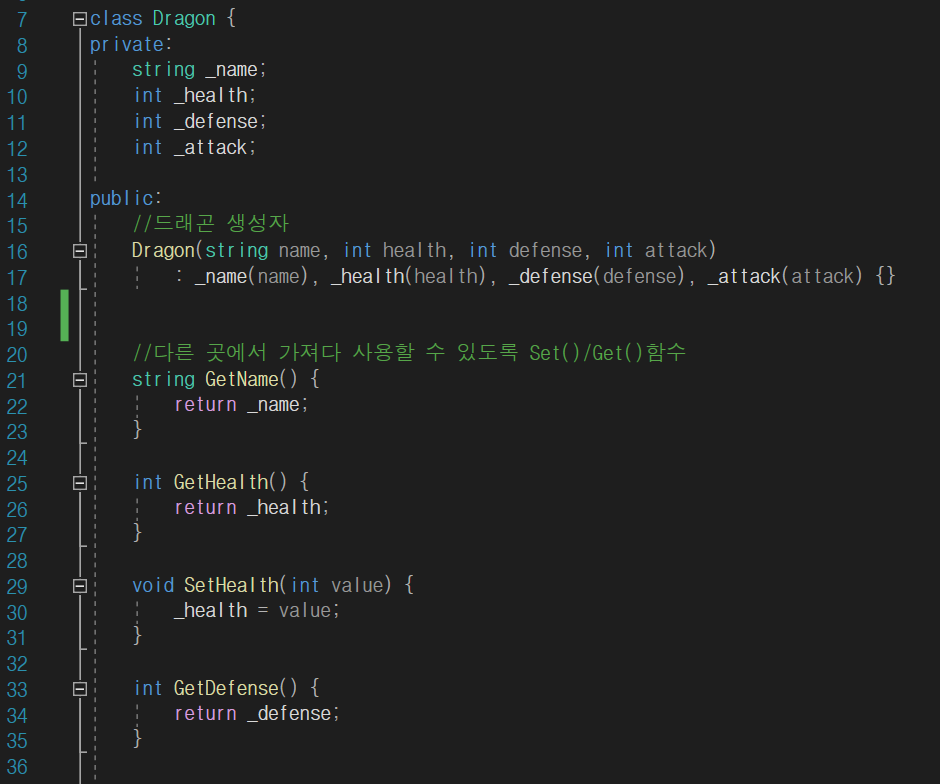
Task: Click '_name(name)' in the initializer list
Action: pyautogui.click(x=251, y=276)
